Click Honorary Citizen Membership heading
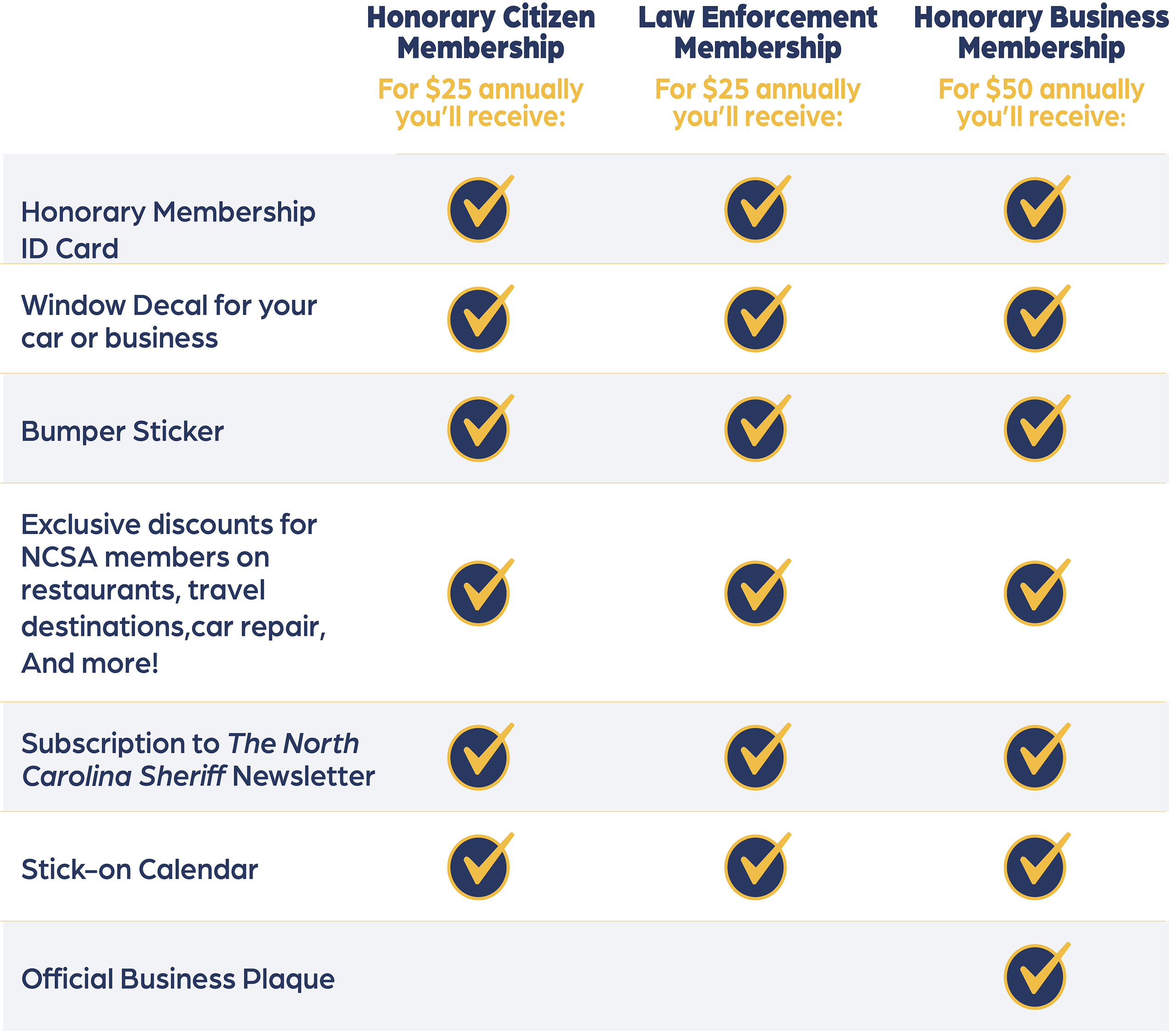This screenshot has width=1176, height=1031. coord(481,33)
